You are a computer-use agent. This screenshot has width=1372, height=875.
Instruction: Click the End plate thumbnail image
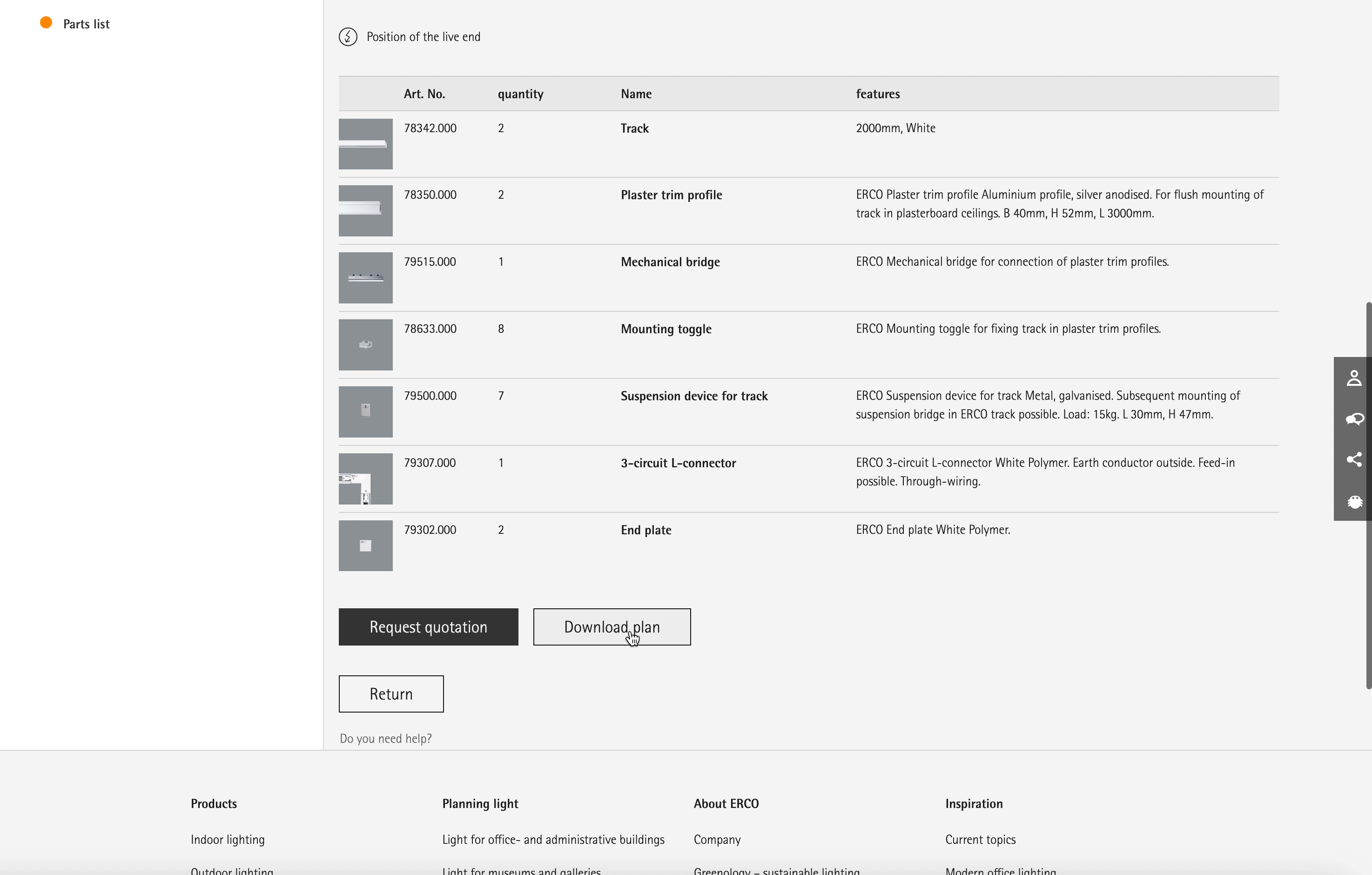365,545
